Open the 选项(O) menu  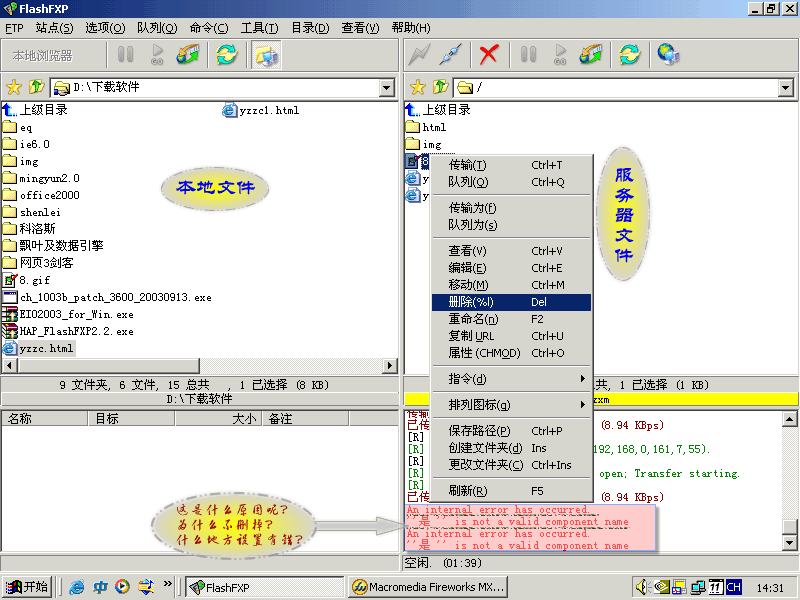[x=105, y=28]
